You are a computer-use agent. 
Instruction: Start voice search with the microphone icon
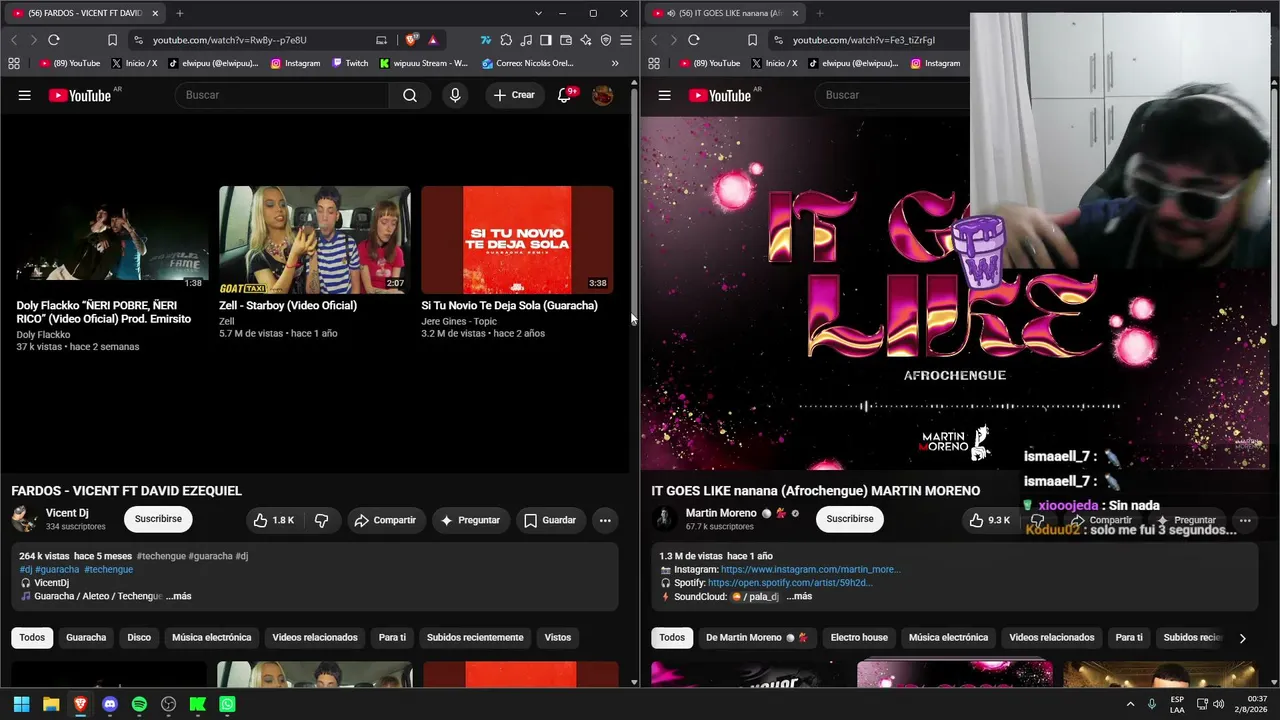455,95
